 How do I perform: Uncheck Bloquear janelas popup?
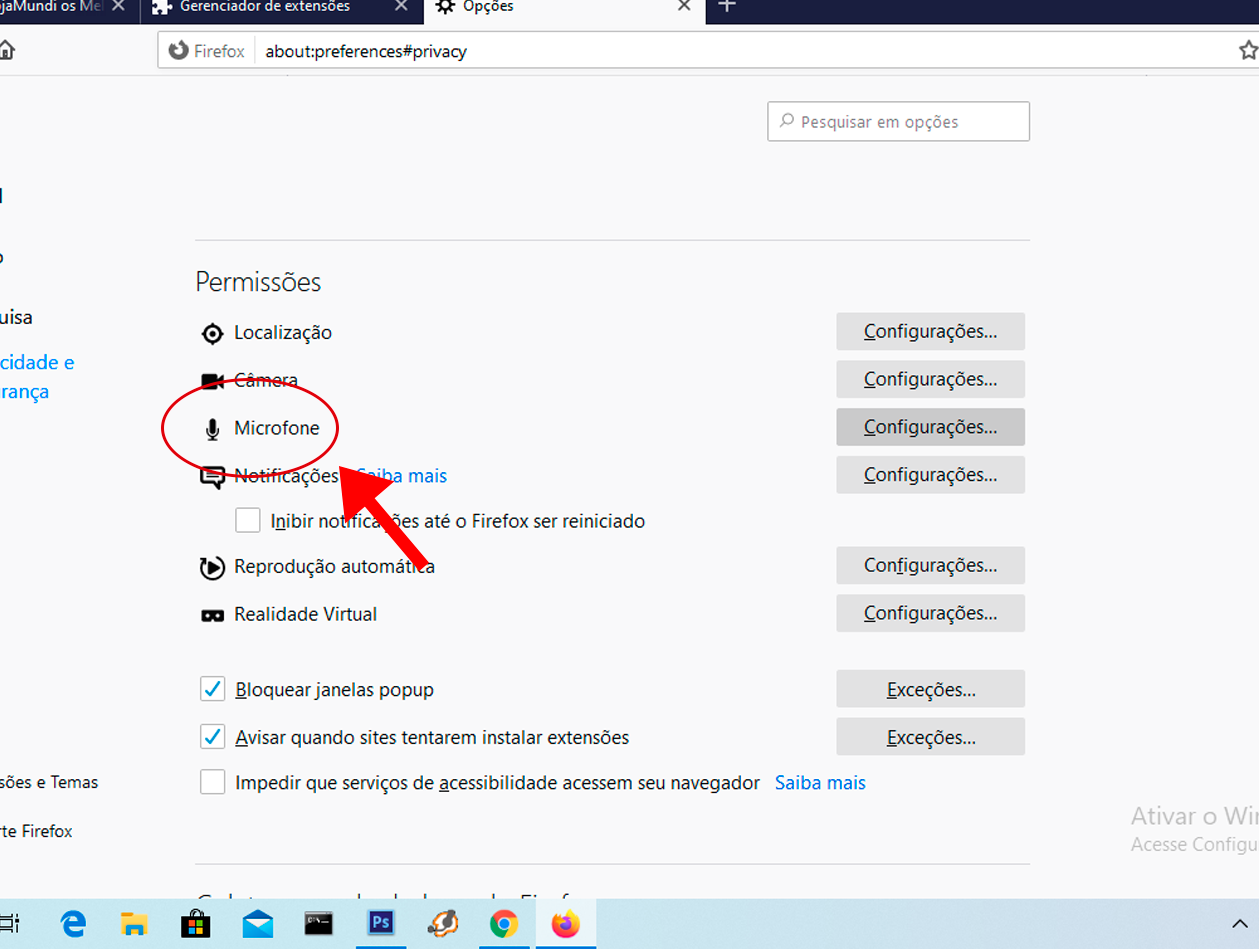pos(212,690)
